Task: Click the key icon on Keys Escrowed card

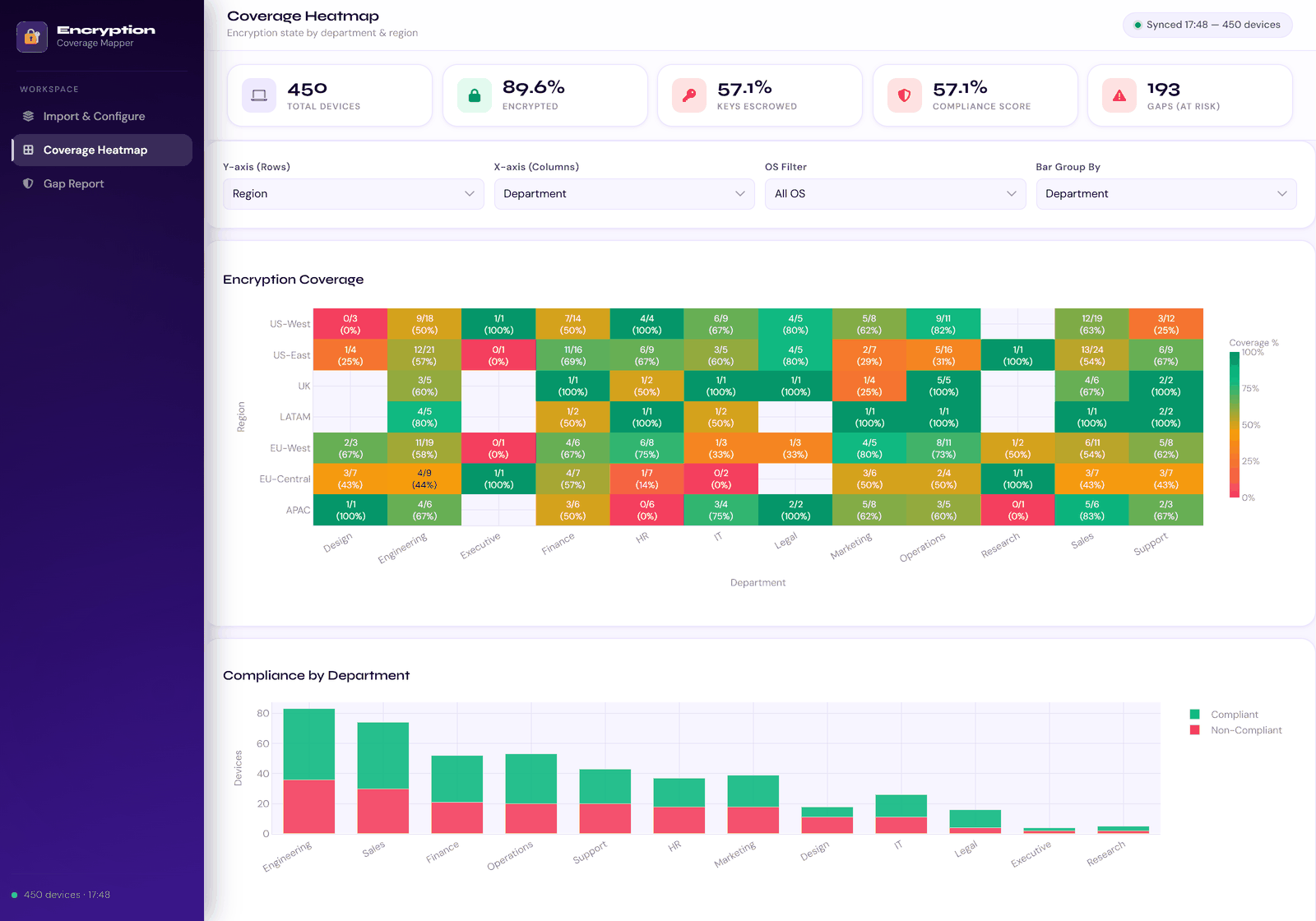Action: pos(689,95)
